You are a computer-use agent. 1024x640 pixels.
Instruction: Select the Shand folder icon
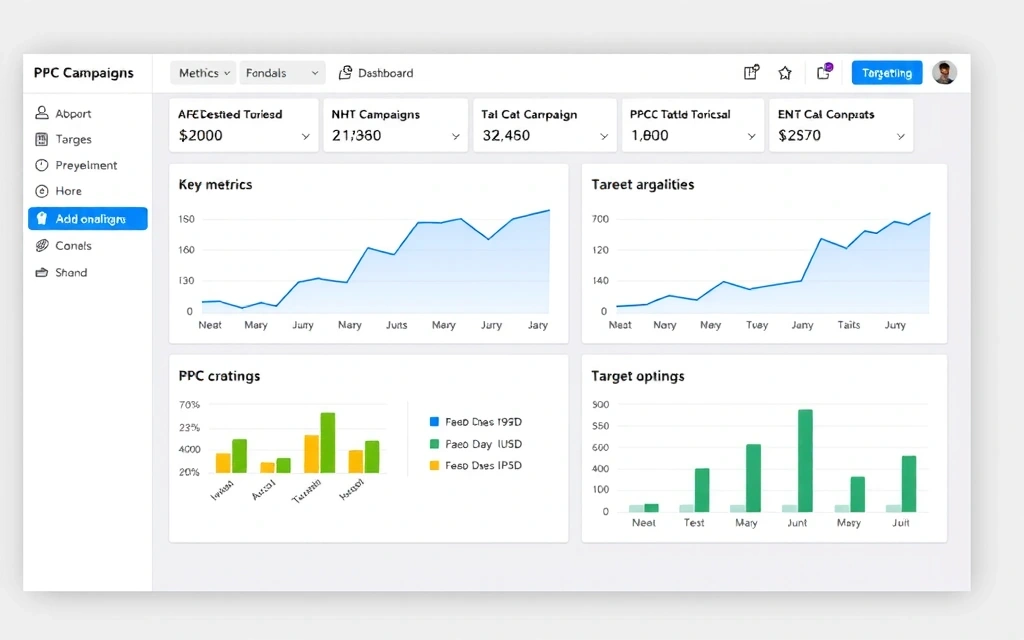pos(43,272)
